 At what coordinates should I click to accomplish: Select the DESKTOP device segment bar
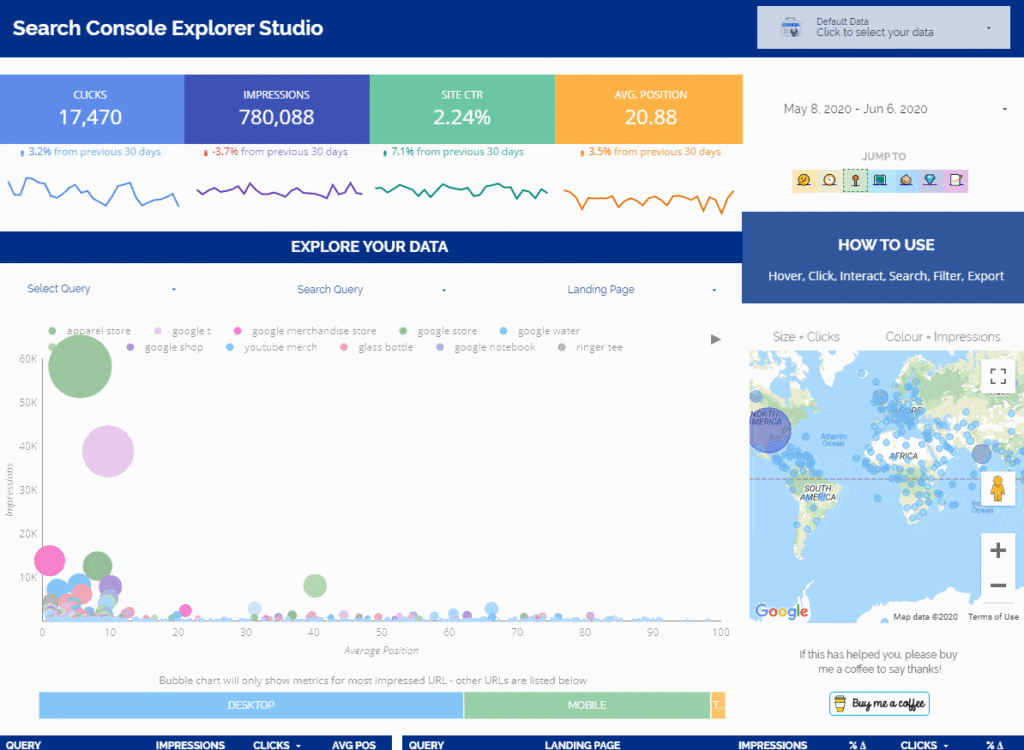pyautogui.click(x=251, y=706)
